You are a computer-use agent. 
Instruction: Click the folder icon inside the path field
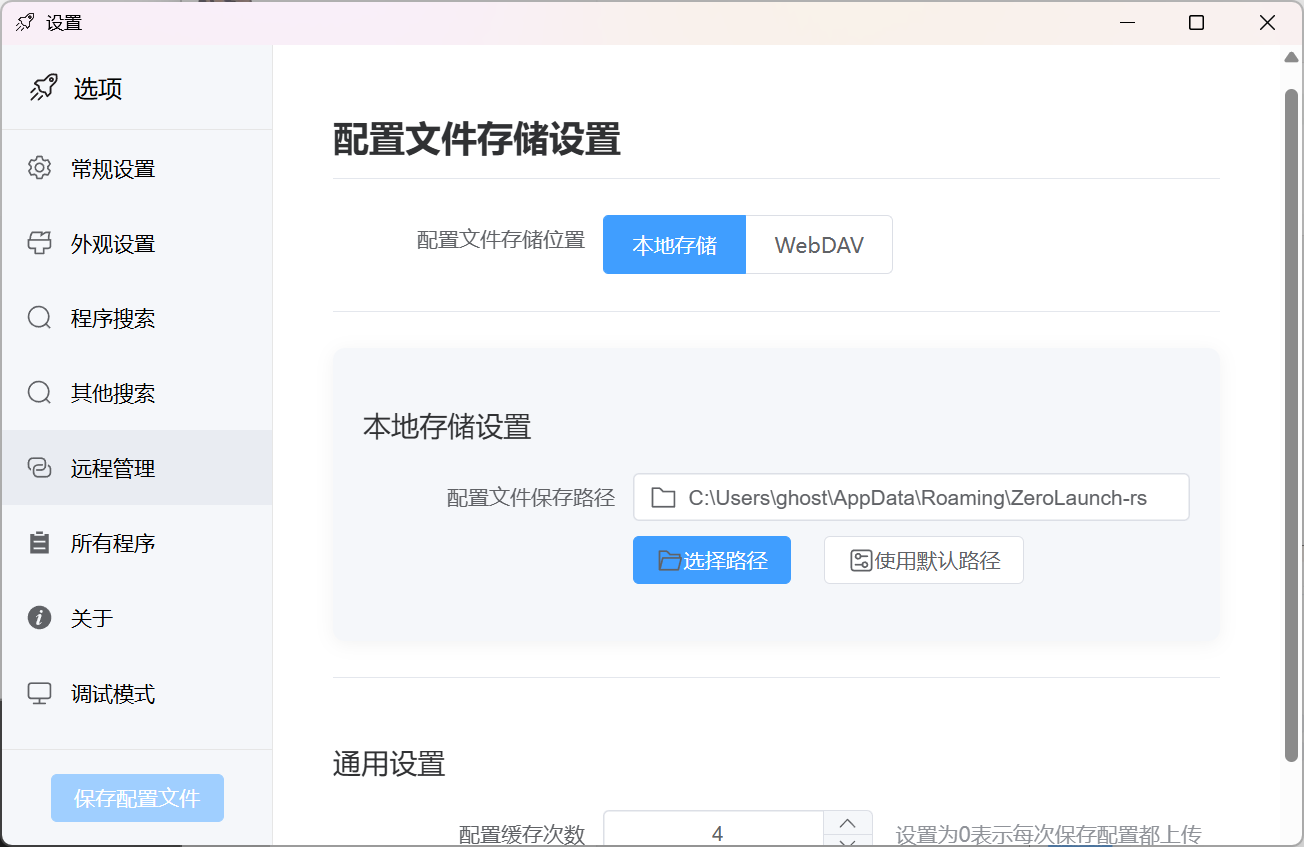click(x=663, y=497)
